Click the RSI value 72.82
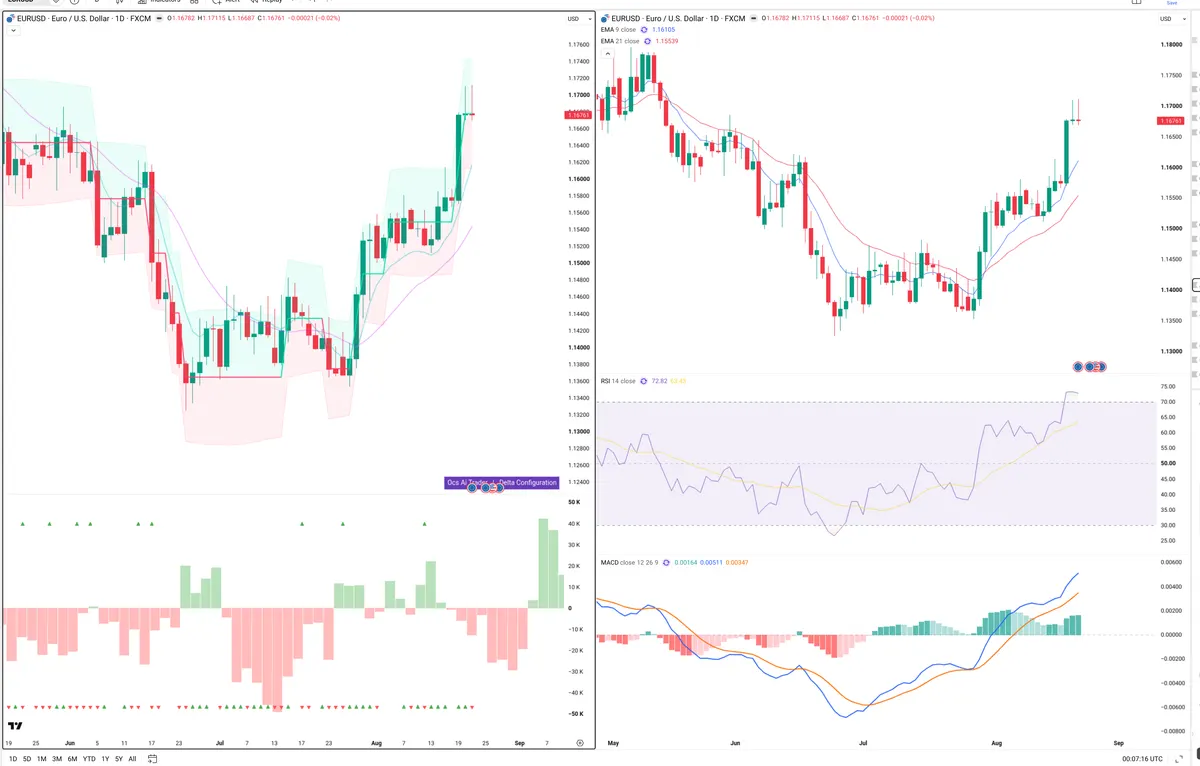This screenshot has height=766, width=1200. [658, 381]
